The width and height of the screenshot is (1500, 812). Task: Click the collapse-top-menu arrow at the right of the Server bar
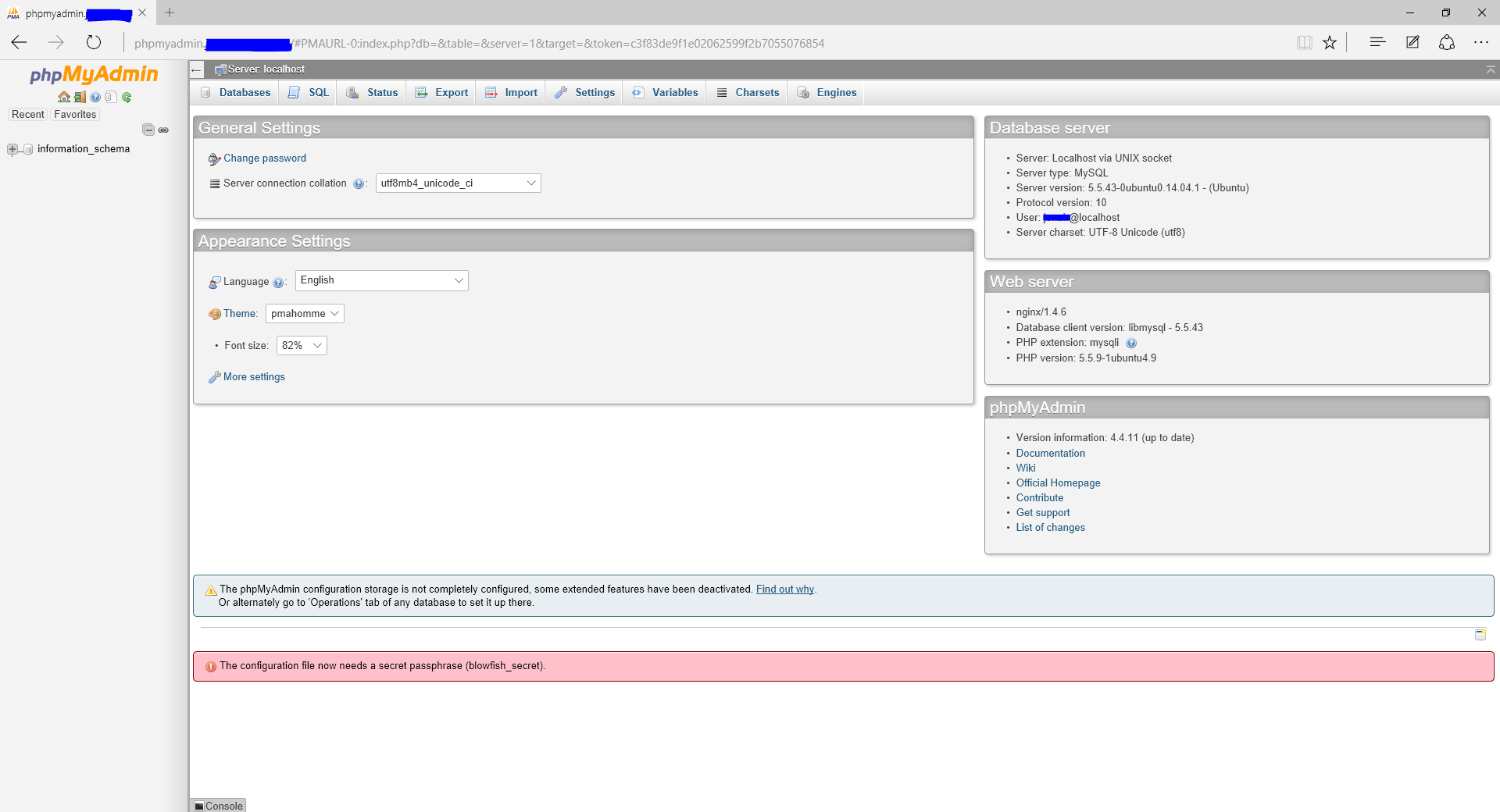click(x=1491, y=69)
